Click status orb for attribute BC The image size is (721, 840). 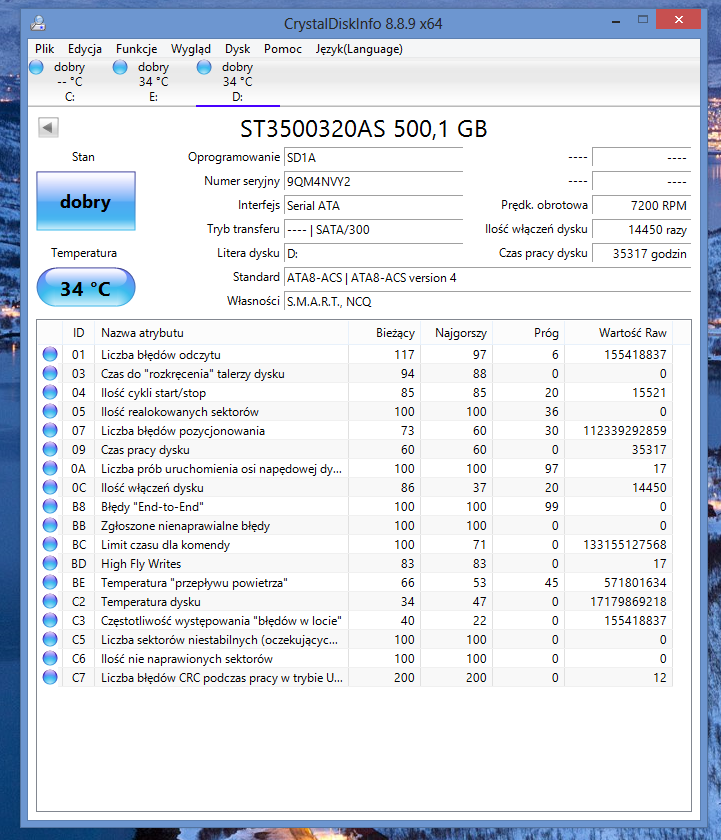[x=50, y=544]
